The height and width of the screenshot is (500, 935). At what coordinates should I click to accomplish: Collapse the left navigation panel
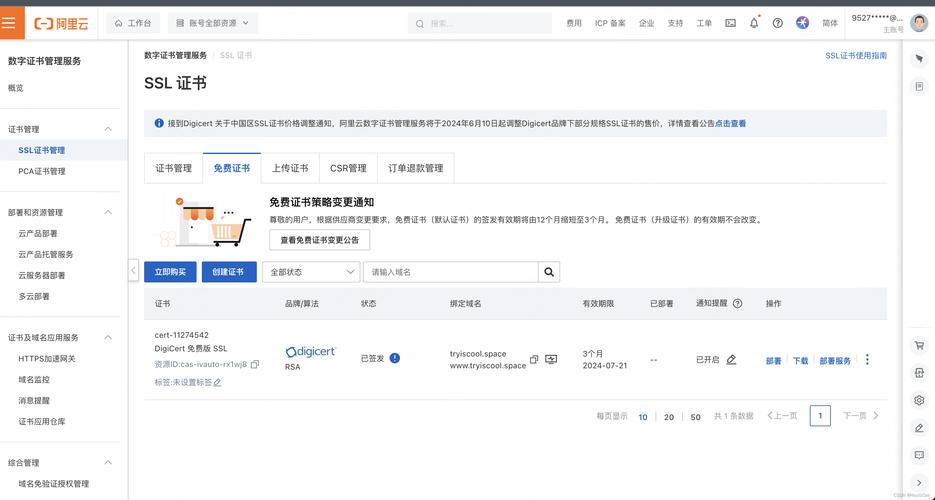pos(134,270)
